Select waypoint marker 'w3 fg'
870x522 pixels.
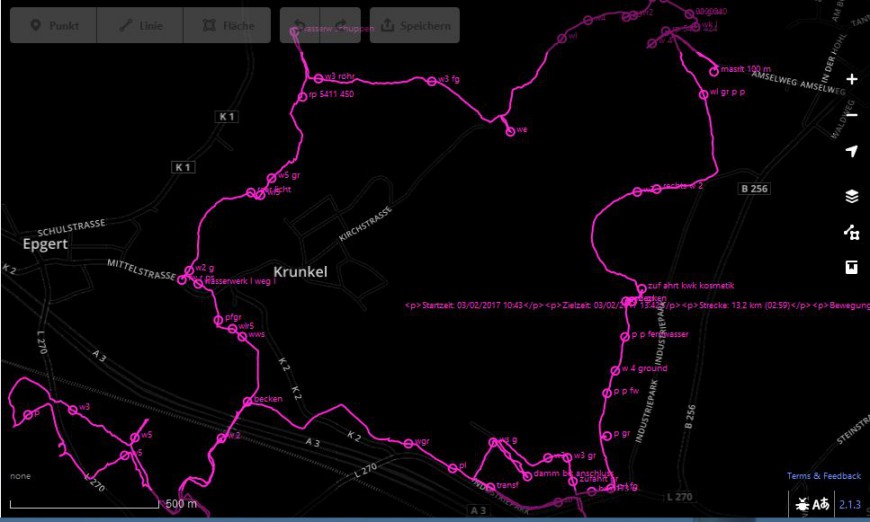coord(432,81)
